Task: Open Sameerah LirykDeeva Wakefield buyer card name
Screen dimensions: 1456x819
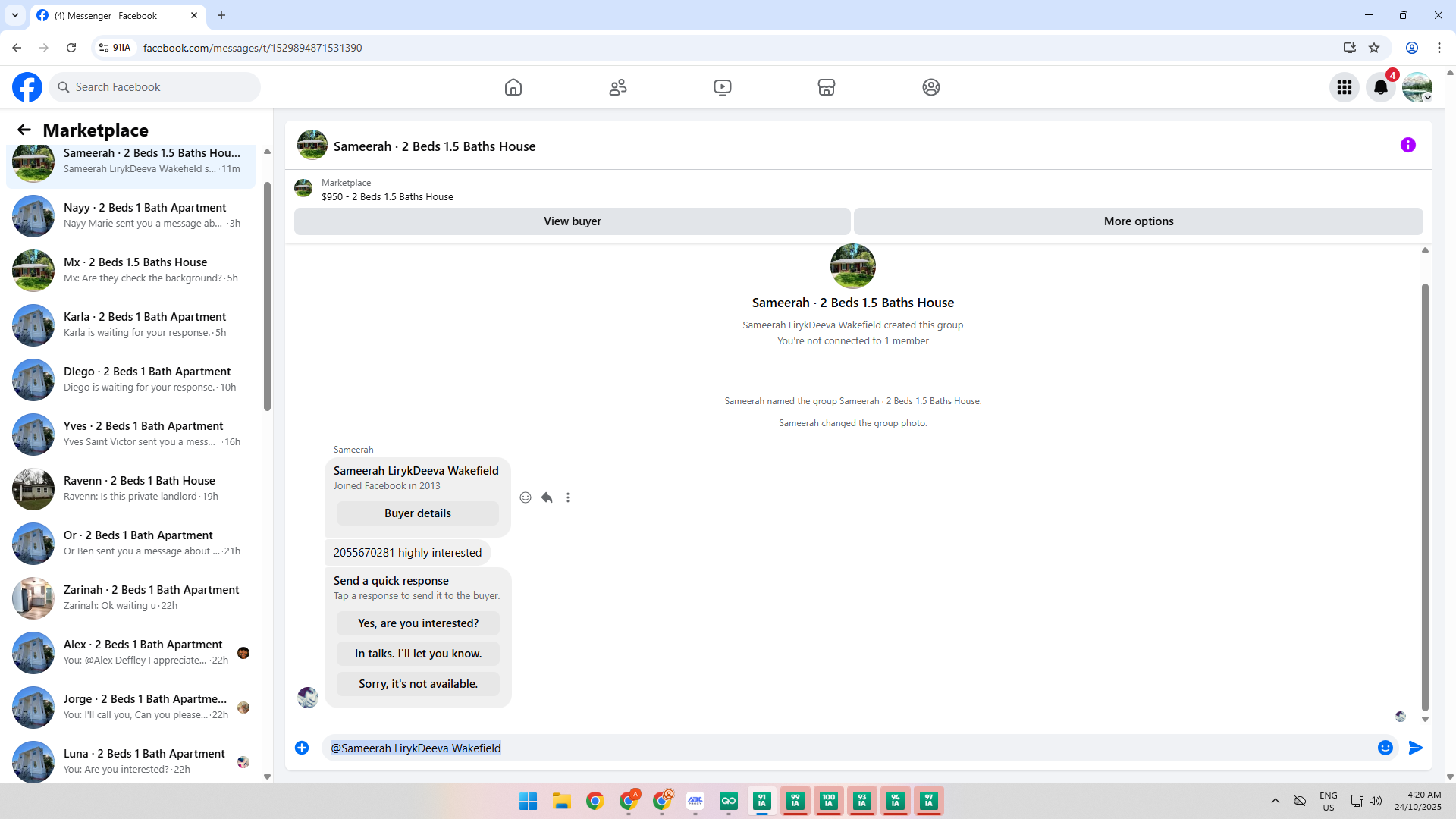Action: coord(416,471)
